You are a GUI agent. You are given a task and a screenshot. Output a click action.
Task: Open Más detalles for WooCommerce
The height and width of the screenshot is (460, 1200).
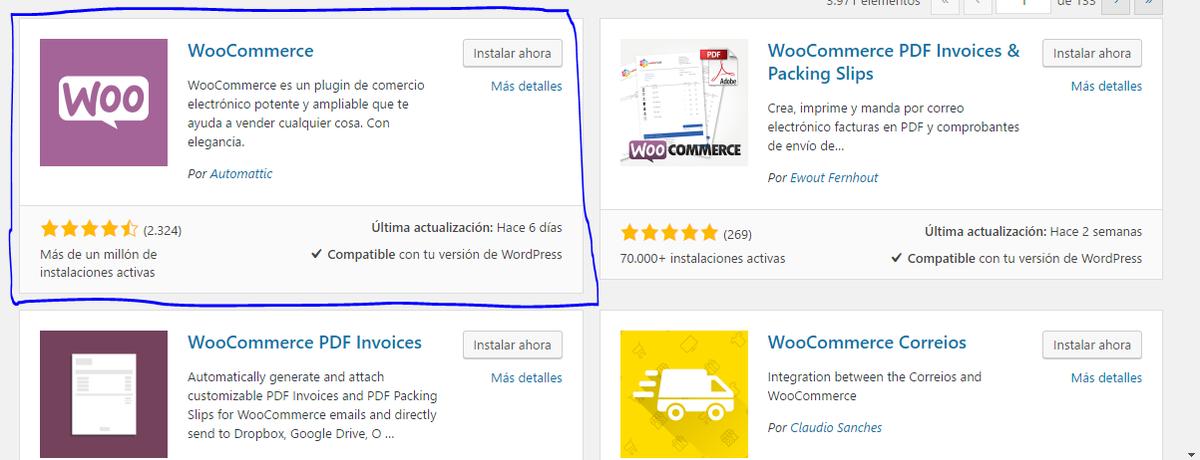click(x=526, y=86)
